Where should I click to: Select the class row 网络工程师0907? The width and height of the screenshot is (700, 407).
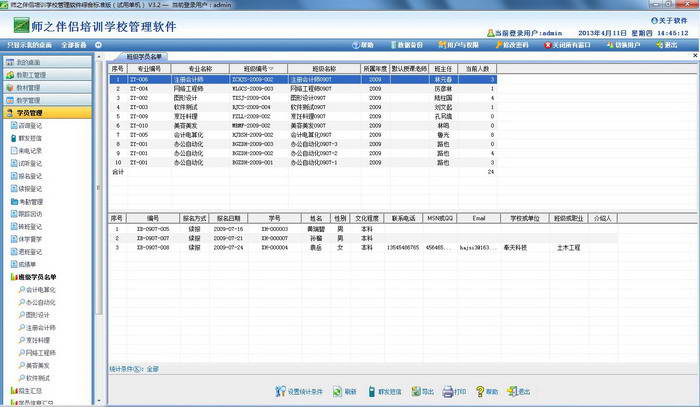pyautogui.click(x=303, y=89)
